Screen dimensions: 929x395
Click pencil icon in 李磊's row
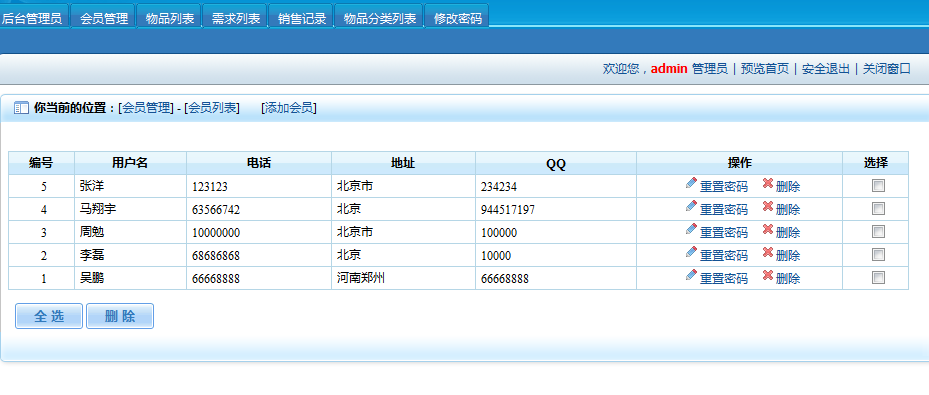pos(691,253)
